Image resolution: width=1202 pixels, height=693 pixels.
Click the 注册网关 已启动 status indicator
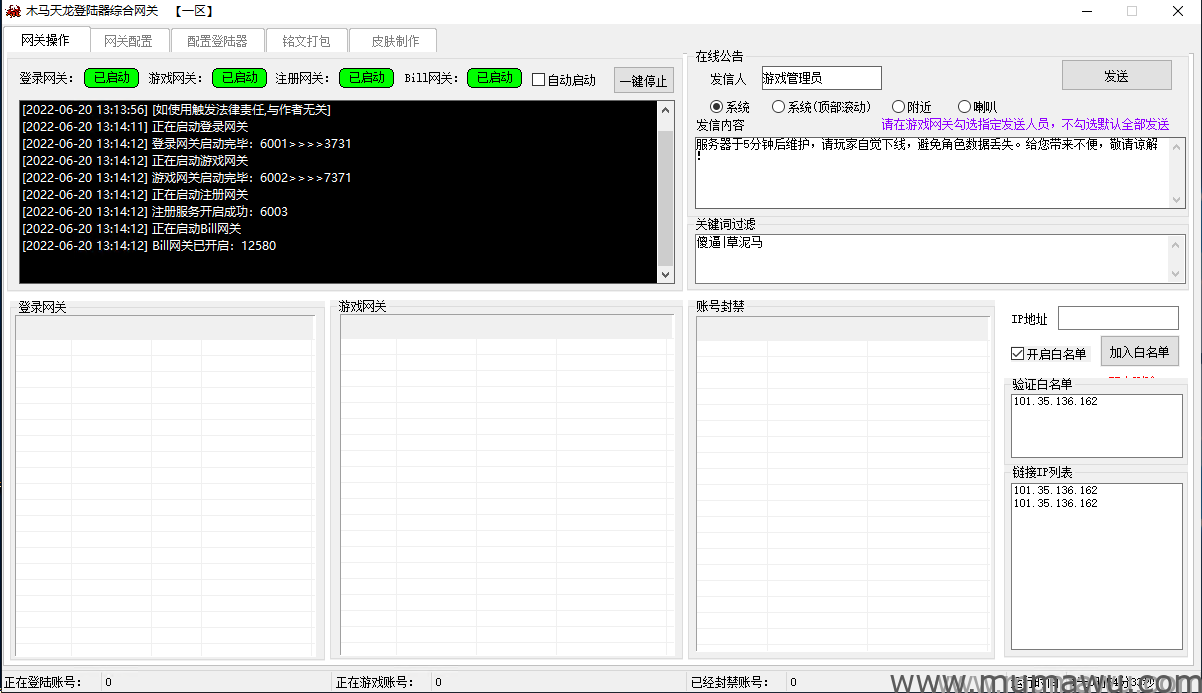[x=366, y=78]
